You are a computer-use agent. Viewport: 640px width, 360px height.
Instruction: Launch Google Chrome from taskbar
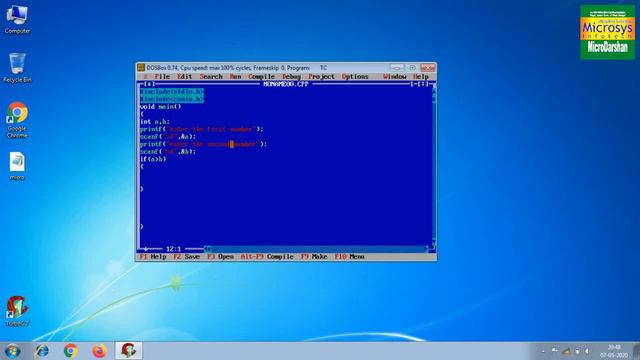tap(71, 351)
